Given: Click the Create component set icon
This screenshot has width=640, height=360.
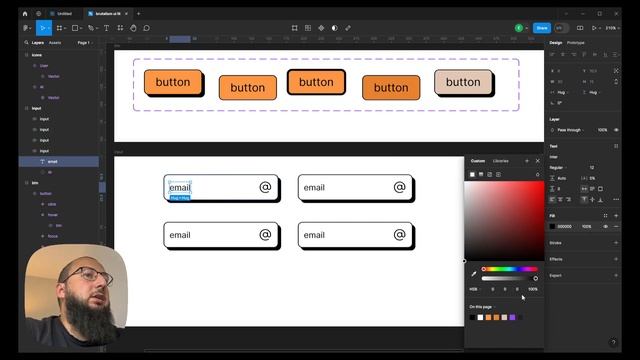Looking at the screenshot, I should pyautogui.click(x=308, y=28).
